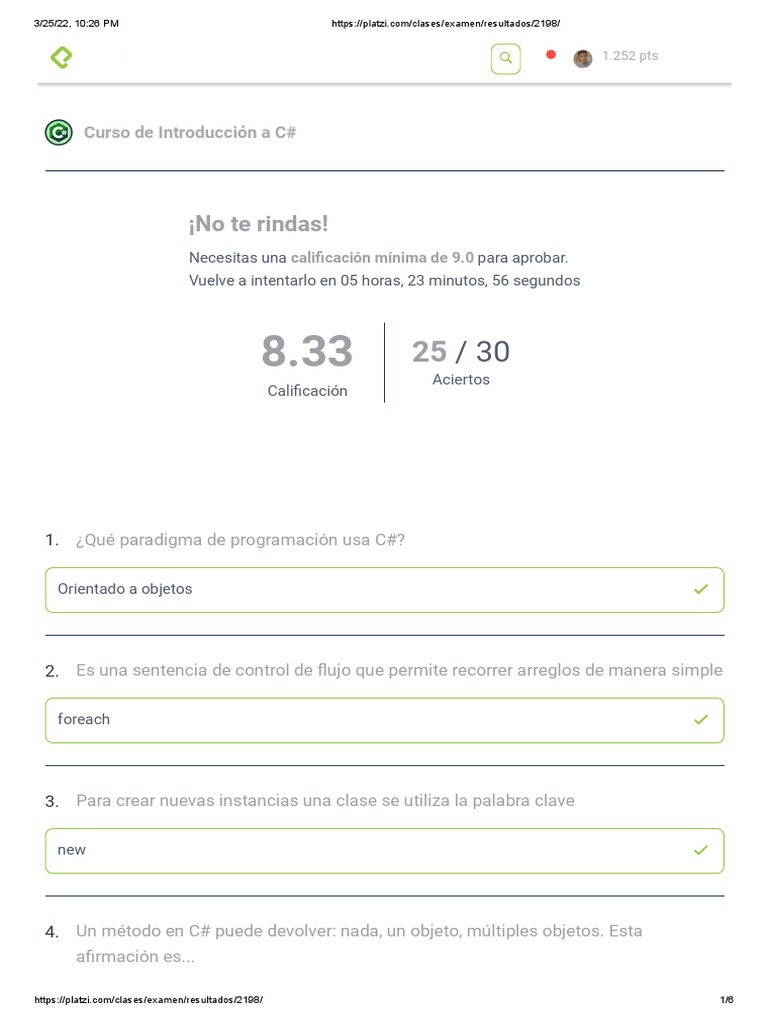
Task: Click the 25 / 30 Aciertos count
Action: coord(461,353)
